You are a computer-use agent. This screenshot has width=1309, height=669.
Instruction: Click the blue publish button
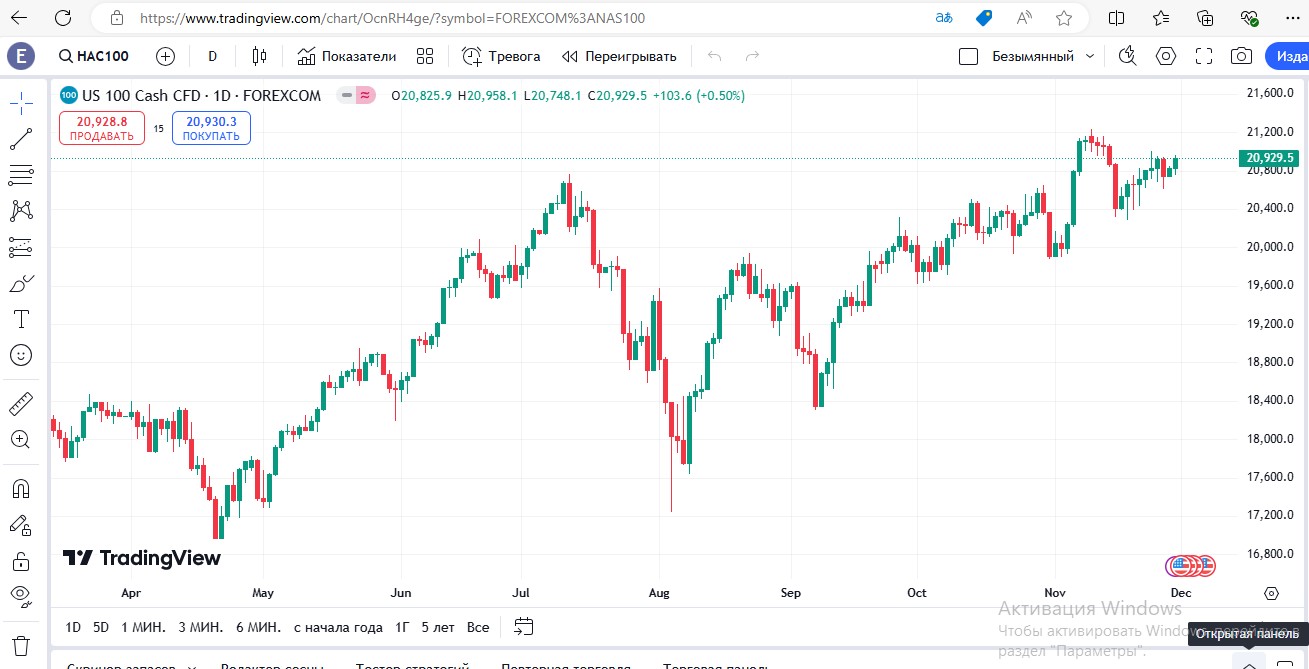(x=1287, y=56)
